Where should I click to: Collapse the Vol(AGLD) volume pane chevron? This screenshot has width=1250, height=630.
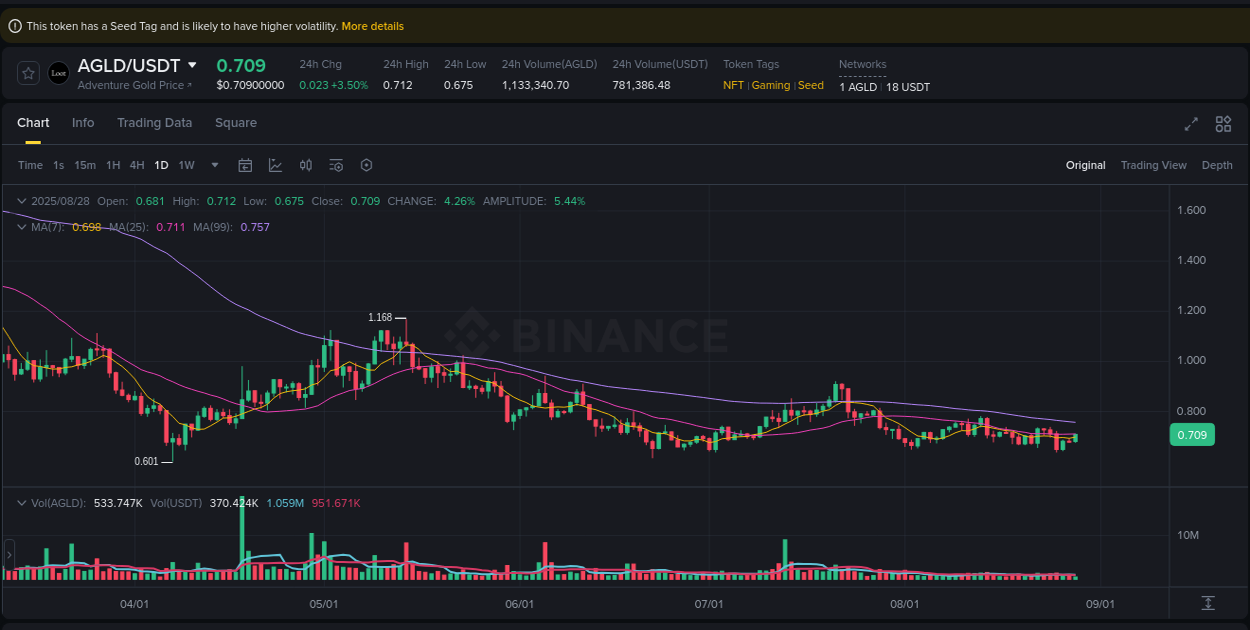click(x=20, y=504)
